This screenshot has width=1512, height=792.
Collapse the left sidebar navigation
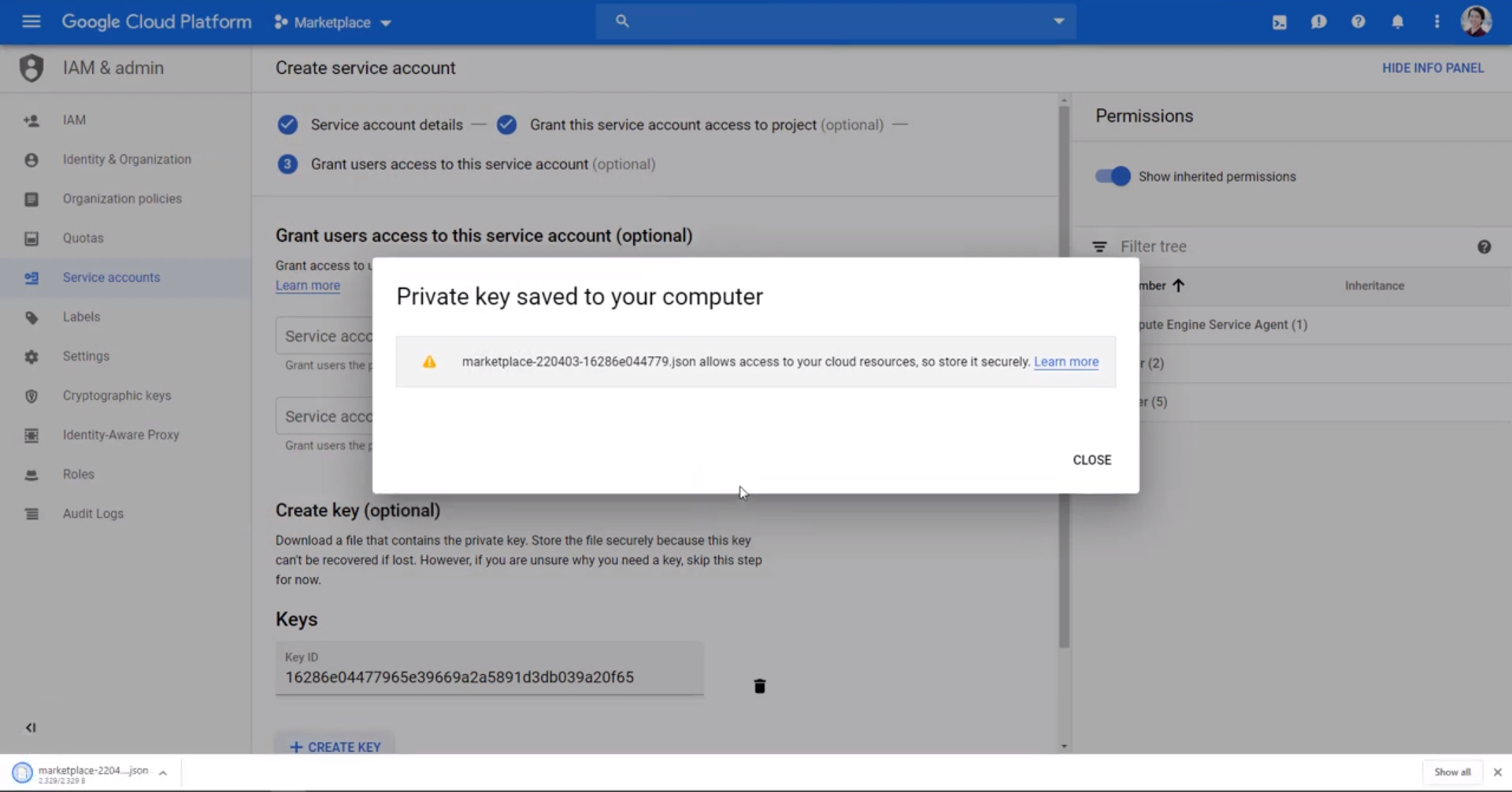click(x=31, y=727)
